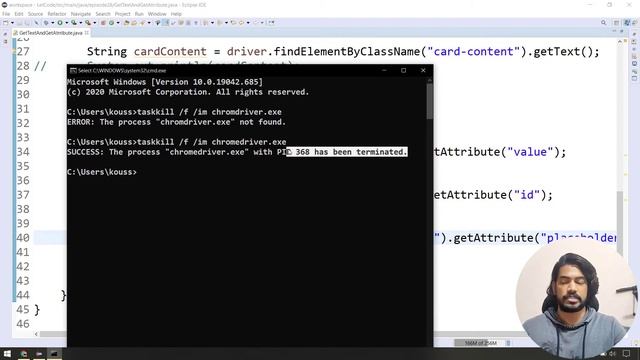Click the Chrome taskbar icon

tap(24, 353)
